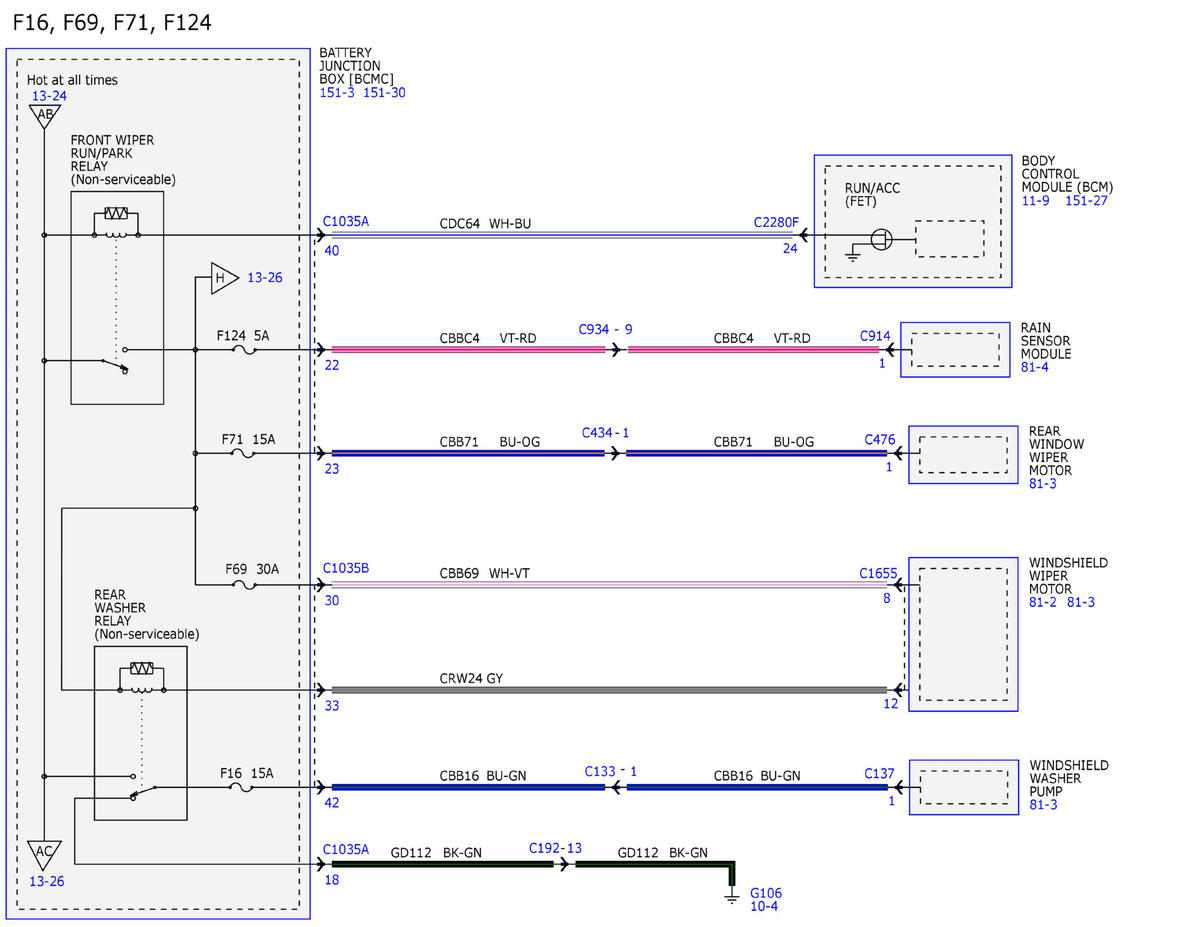Select the Rear Window Wiper Motor box
Viewport: 1200px width, 927px height.
coord(963,454)
